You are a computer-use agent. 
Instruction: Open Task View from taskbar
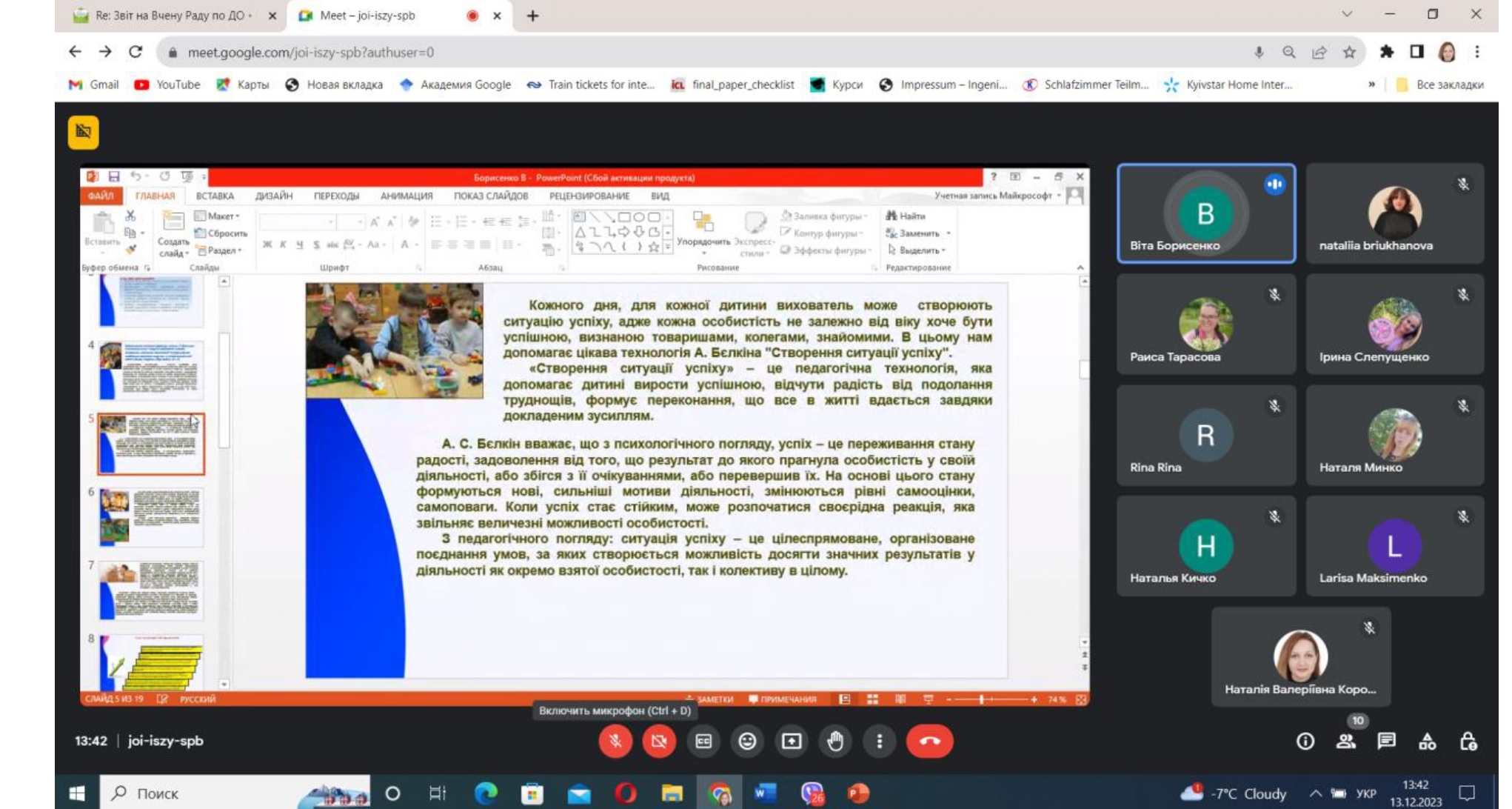pyautogui.click(x=438, y=793)
